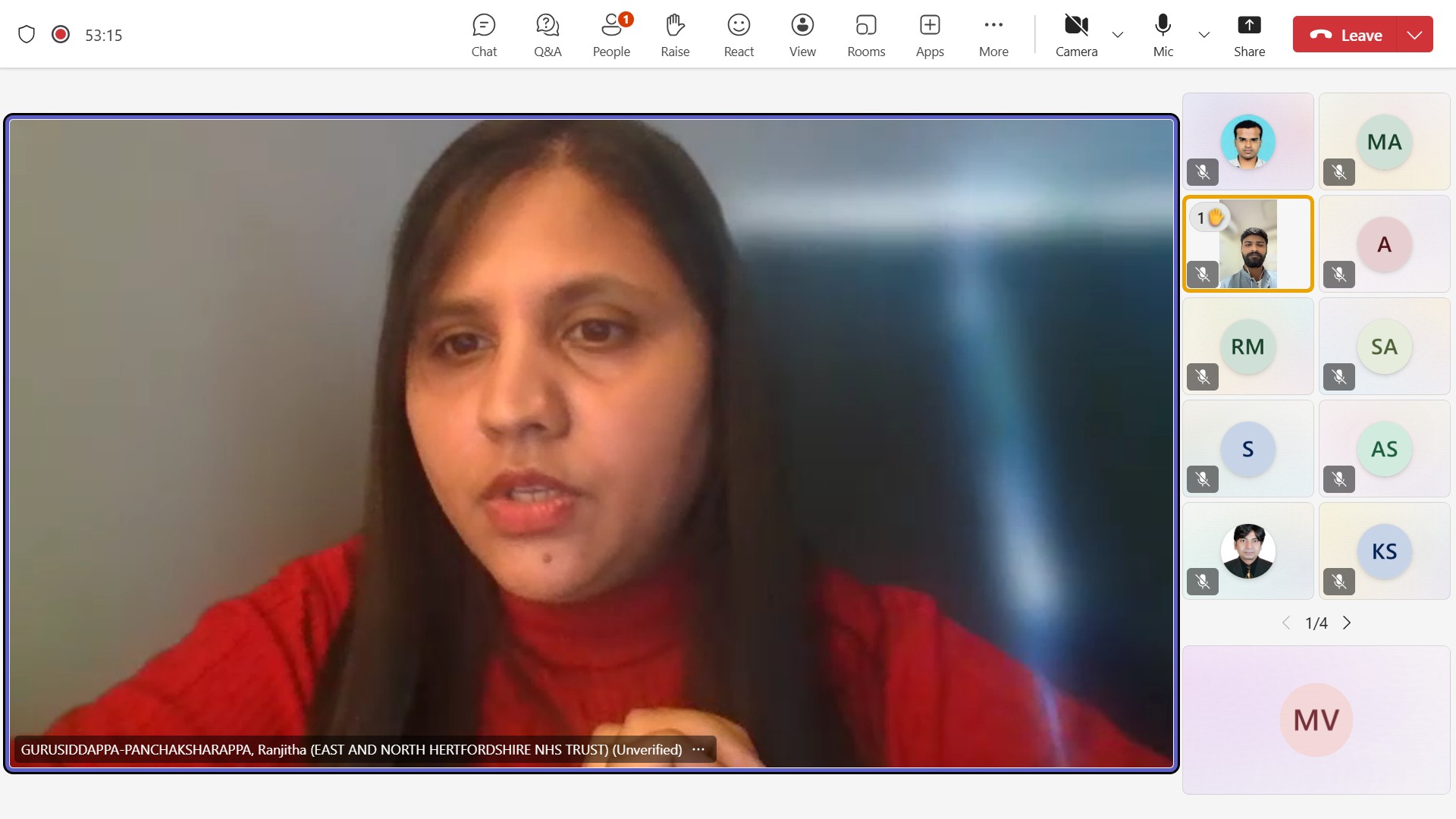Show the People participants list
The width and height of the screenshot is (1456, 819).
[611, 35]
